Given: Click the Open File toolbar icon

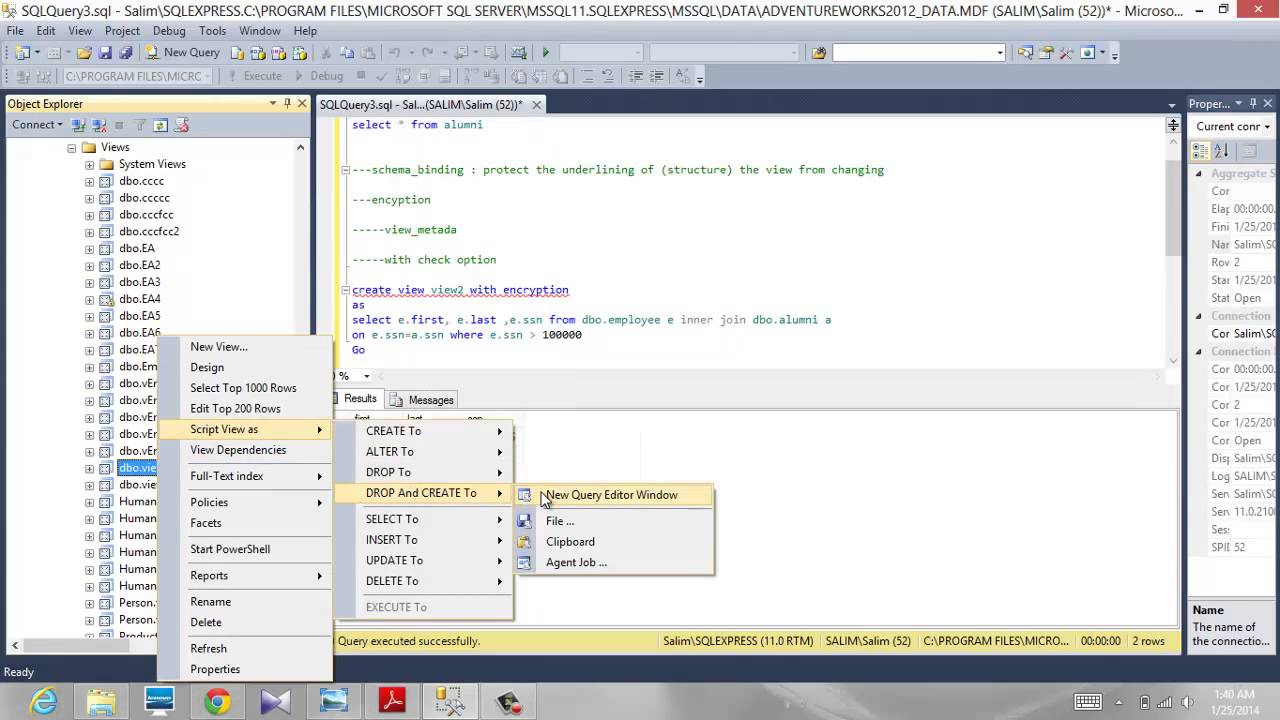Looking at the screenshot, I should [84, 53].
